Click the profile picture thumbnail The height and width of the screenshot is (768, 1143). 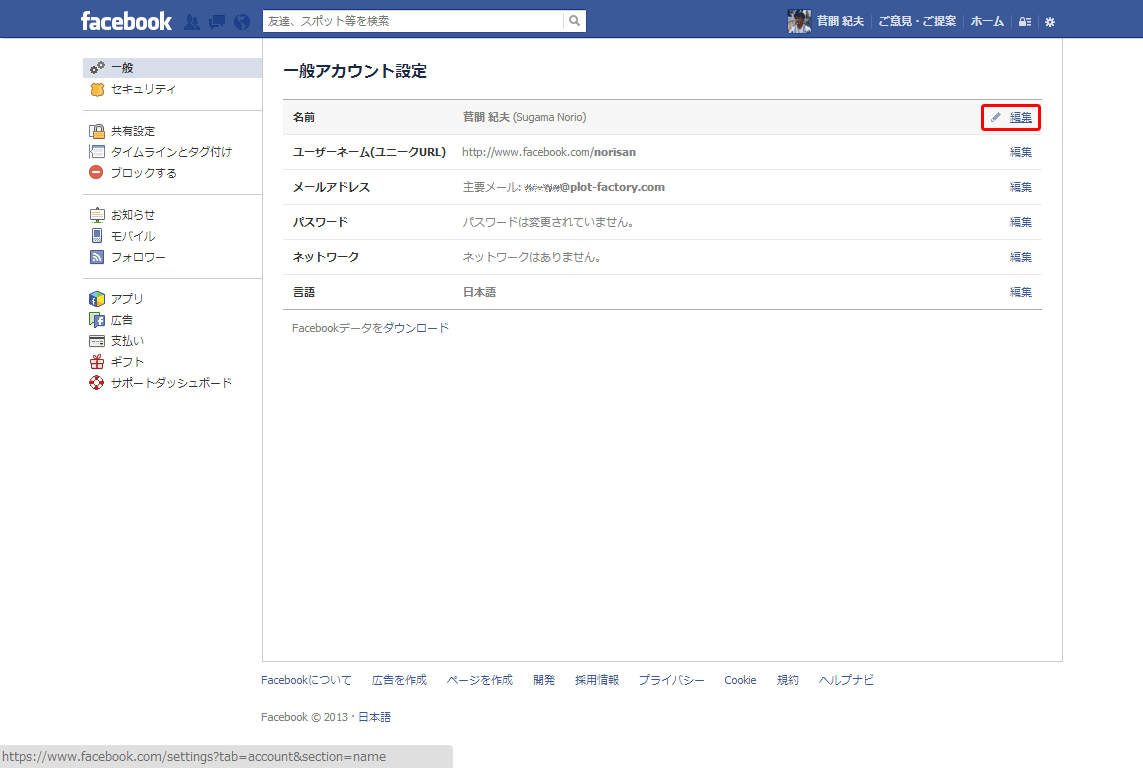(799, 21)
